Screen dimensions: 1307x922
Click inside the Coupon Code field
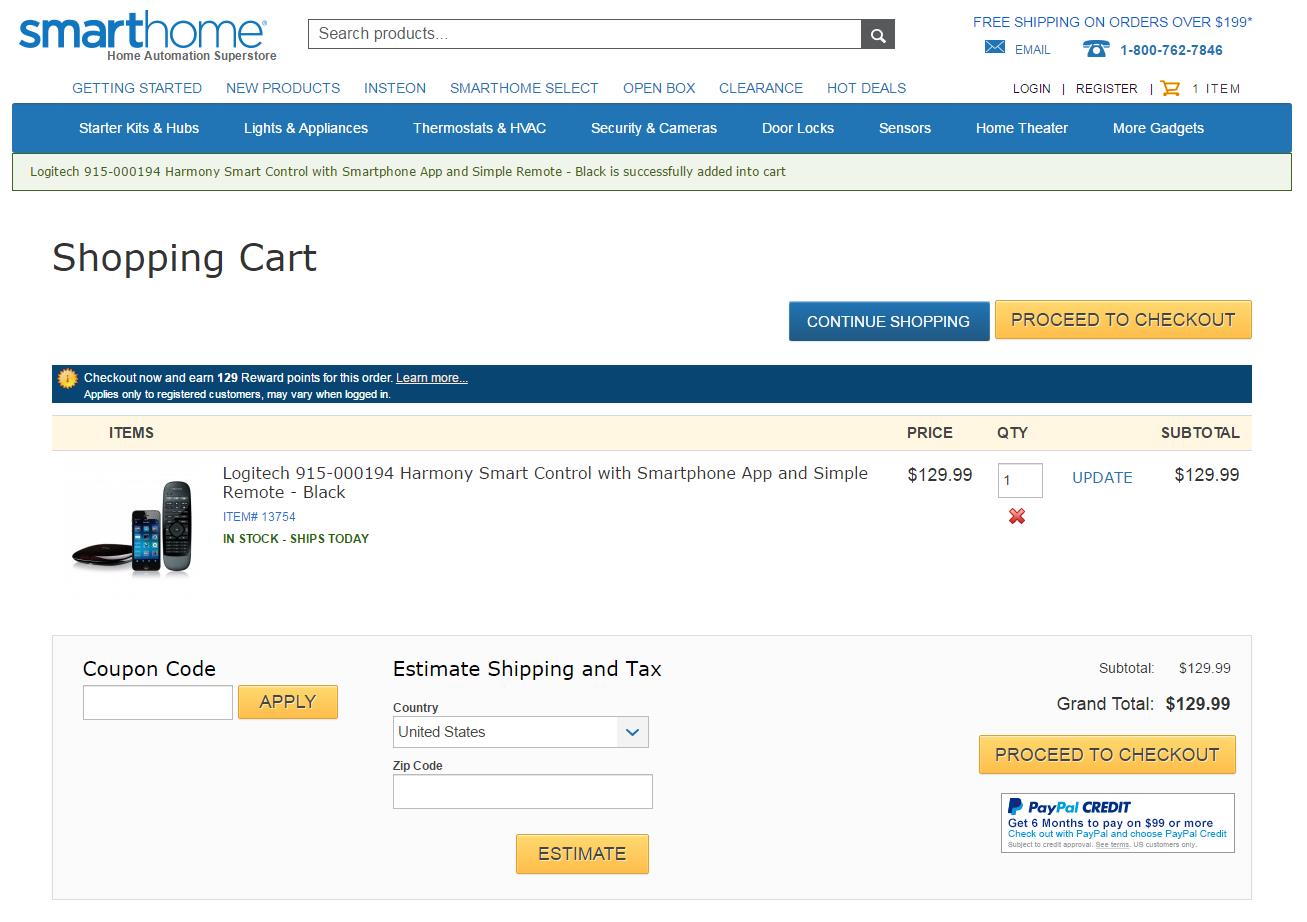[x=157, y=701]
